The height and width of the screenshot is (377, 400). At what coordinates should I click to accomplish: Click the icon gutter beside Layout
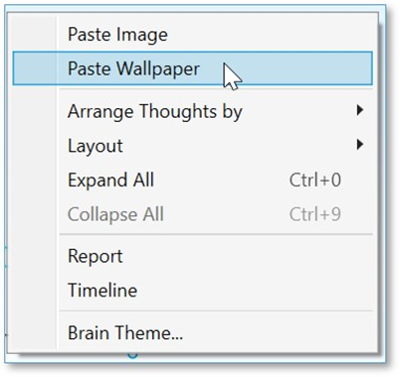34,145
